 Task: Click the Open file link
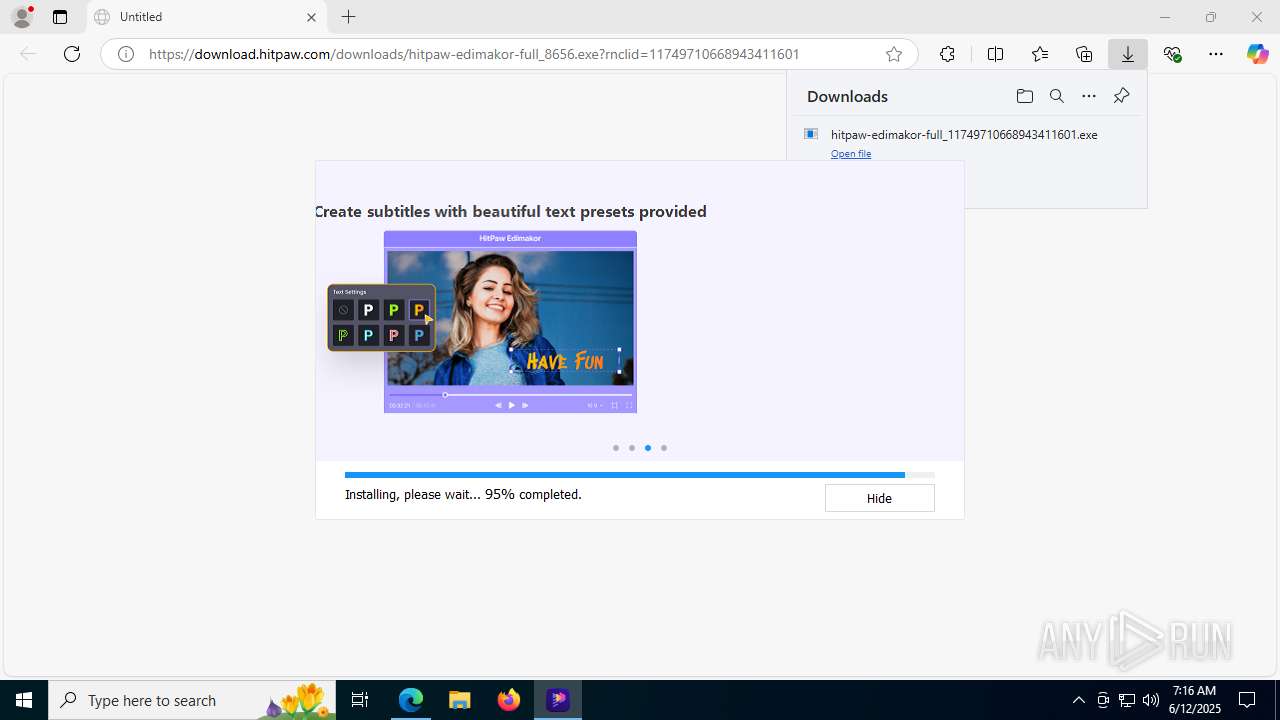[851, 154]
